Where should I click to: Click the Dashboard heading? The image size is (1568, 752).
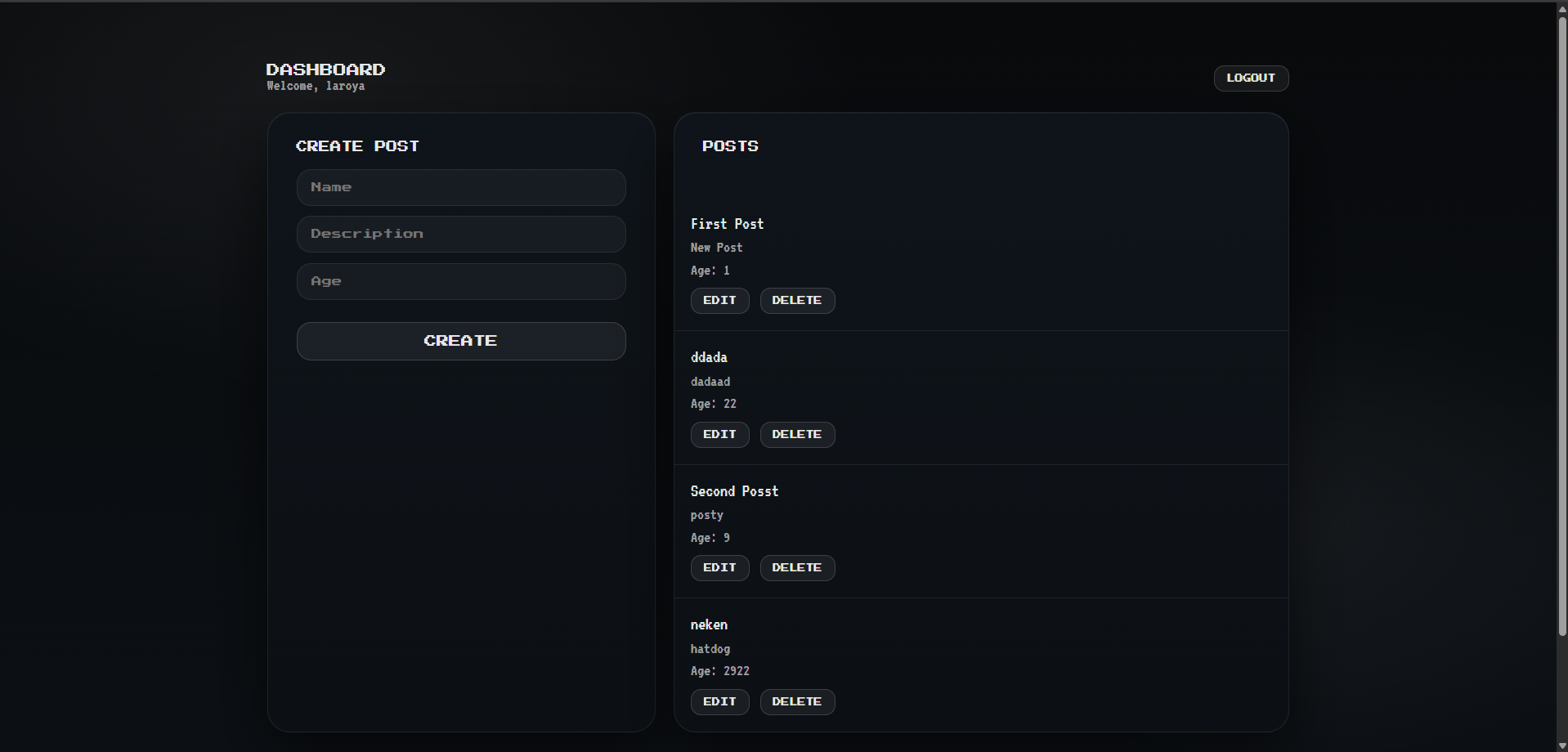coord(325,69)
